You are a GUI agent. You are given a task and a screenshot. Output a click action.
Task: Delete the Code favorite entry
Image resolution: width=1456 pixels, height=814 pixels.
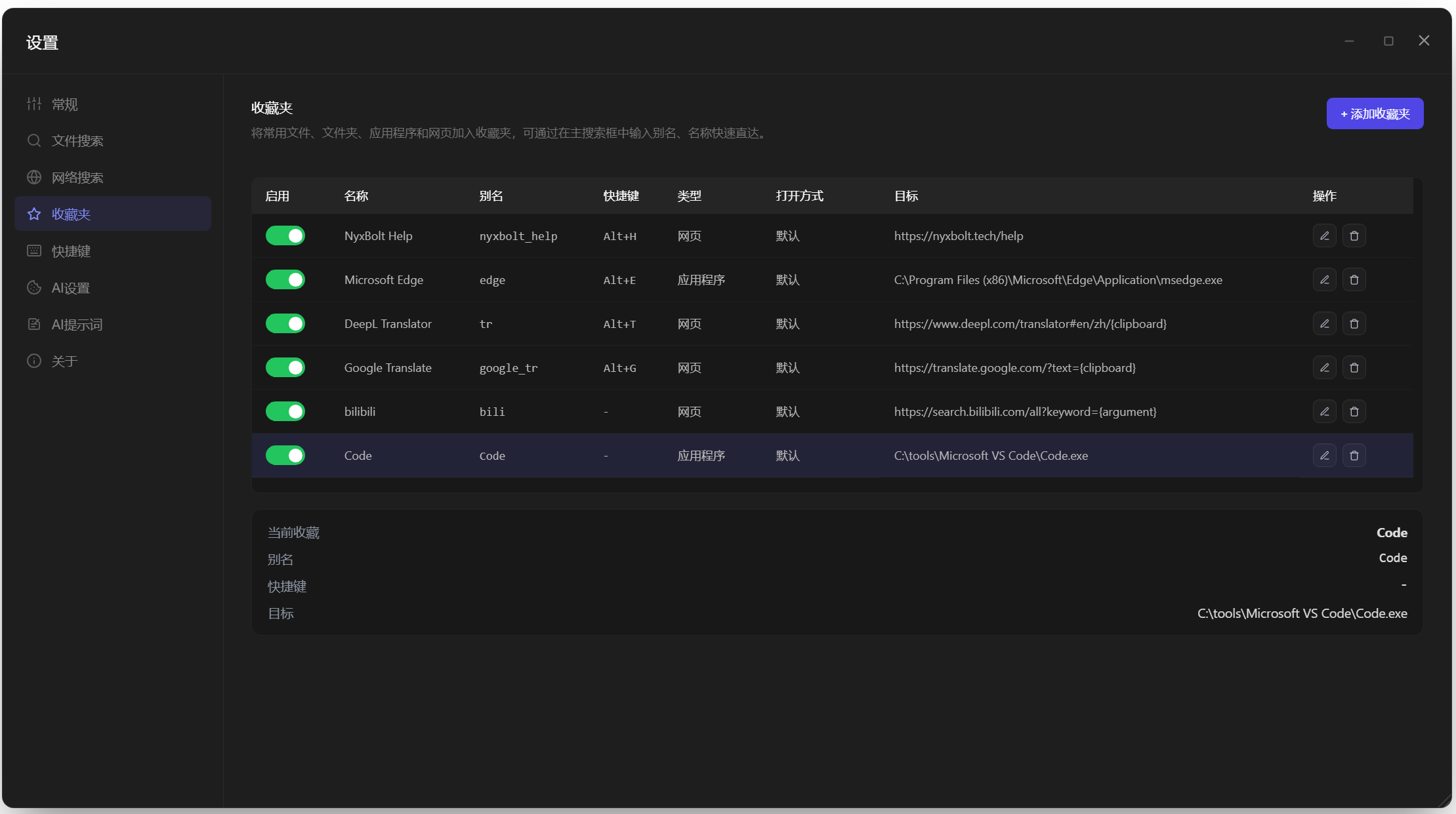1354,455
